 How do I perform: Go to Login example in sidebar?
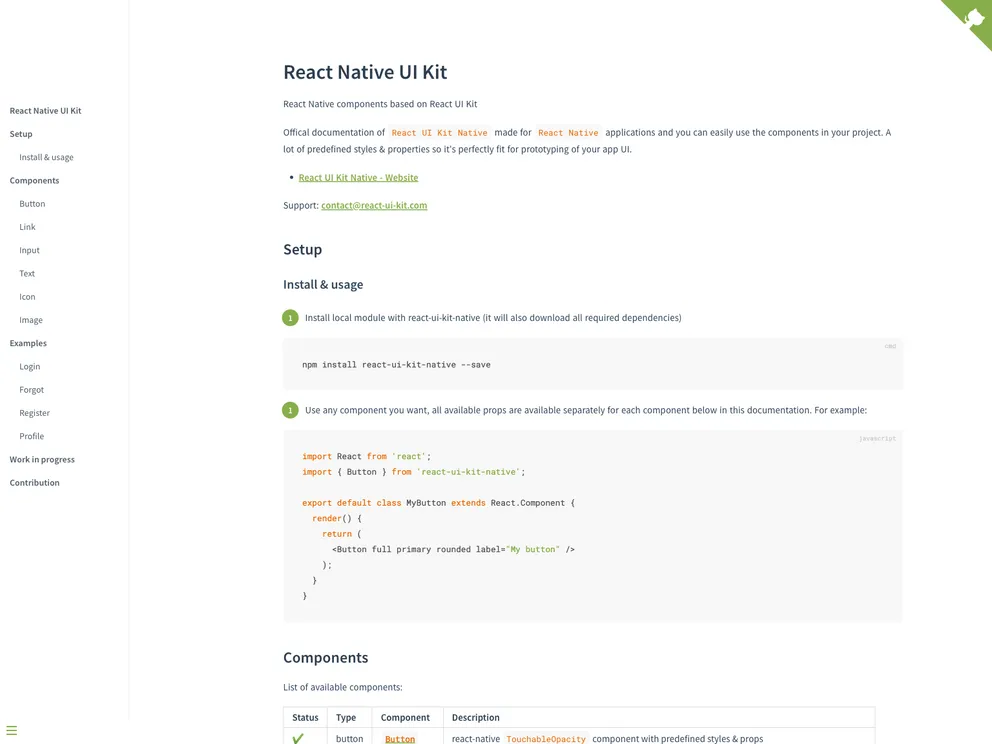pyautogui.click(x=30, y=367)
